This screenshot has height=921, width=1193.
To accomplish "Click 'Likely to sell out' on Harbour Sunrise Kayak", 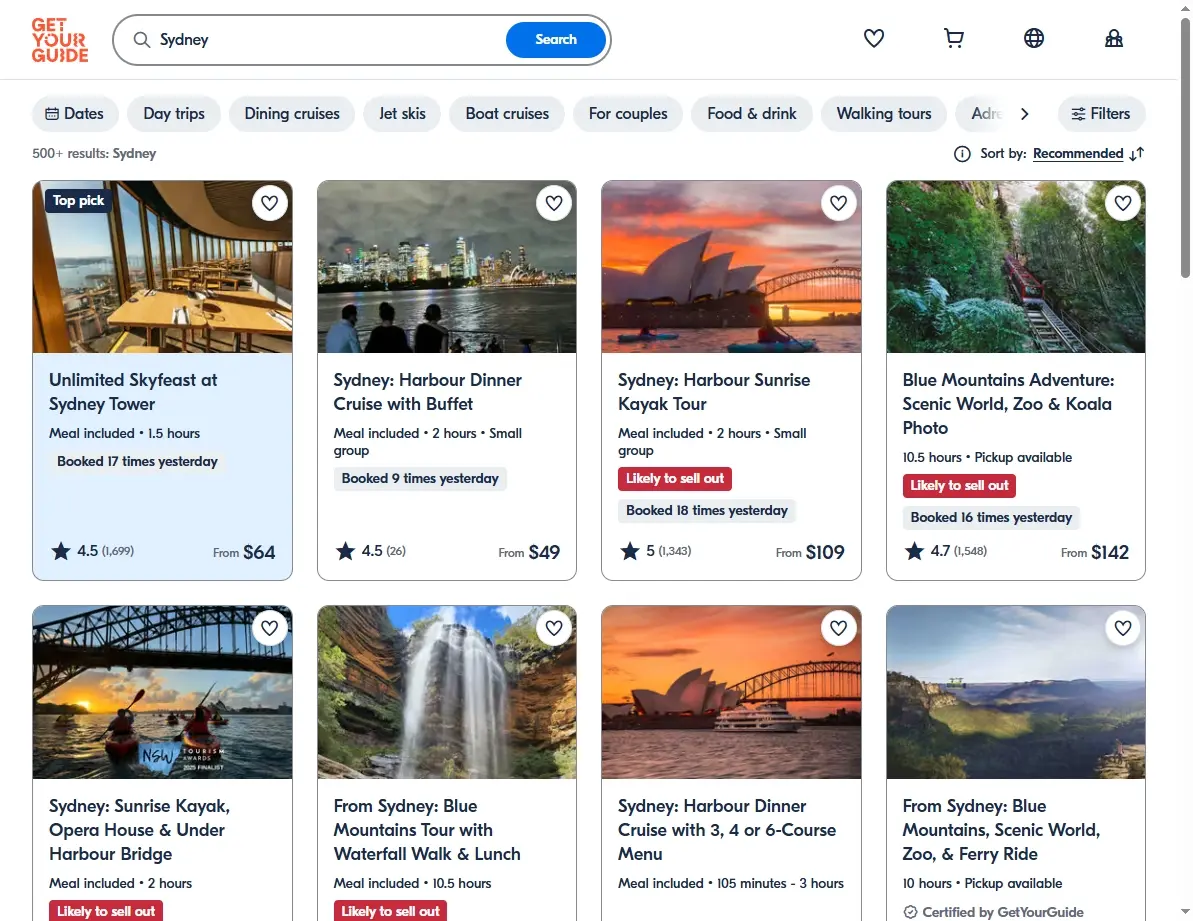I will (x=675, y=478).
